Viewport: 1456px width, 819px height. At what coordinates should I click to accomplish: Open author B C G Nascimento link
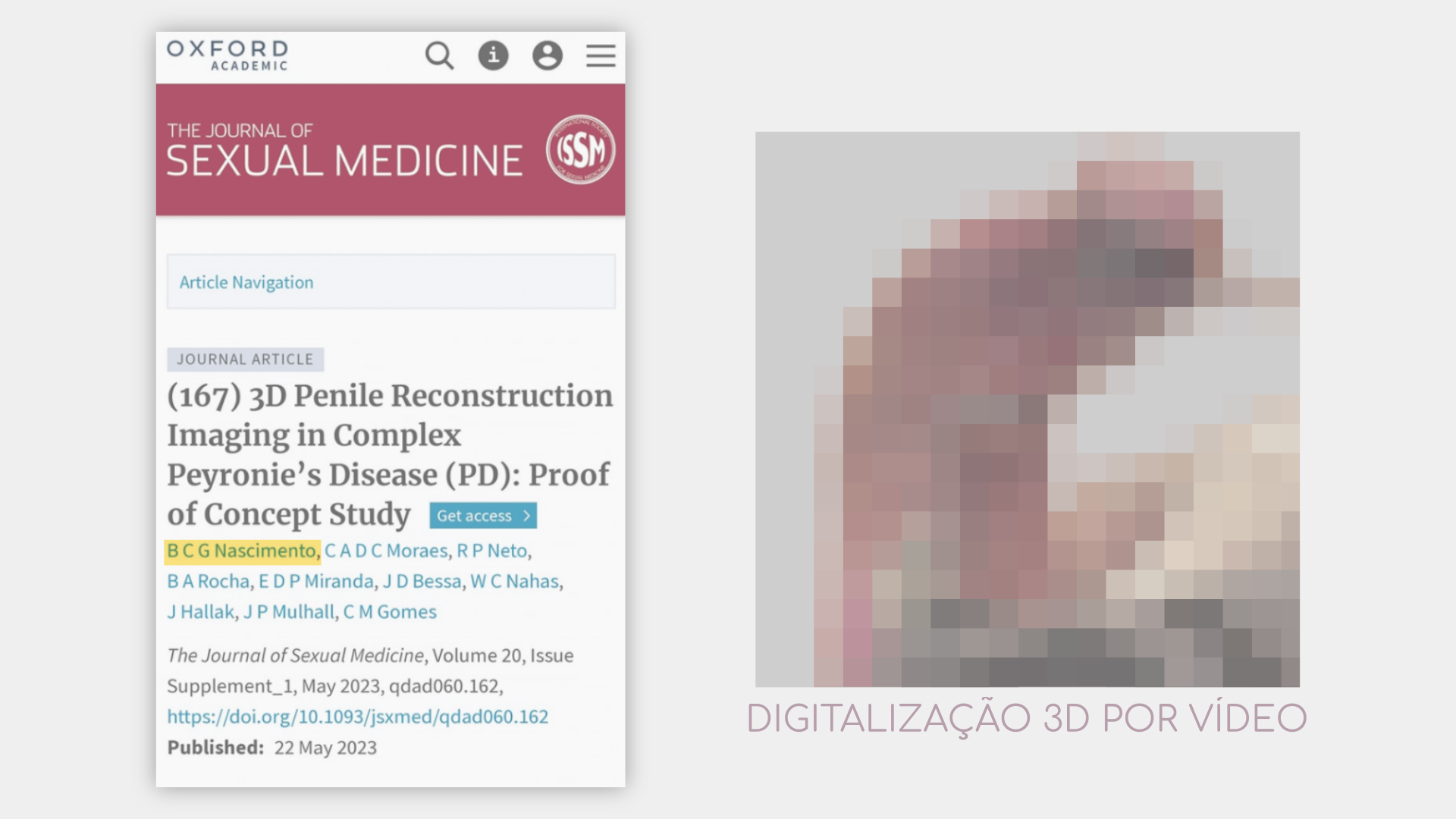click(242, 551)
